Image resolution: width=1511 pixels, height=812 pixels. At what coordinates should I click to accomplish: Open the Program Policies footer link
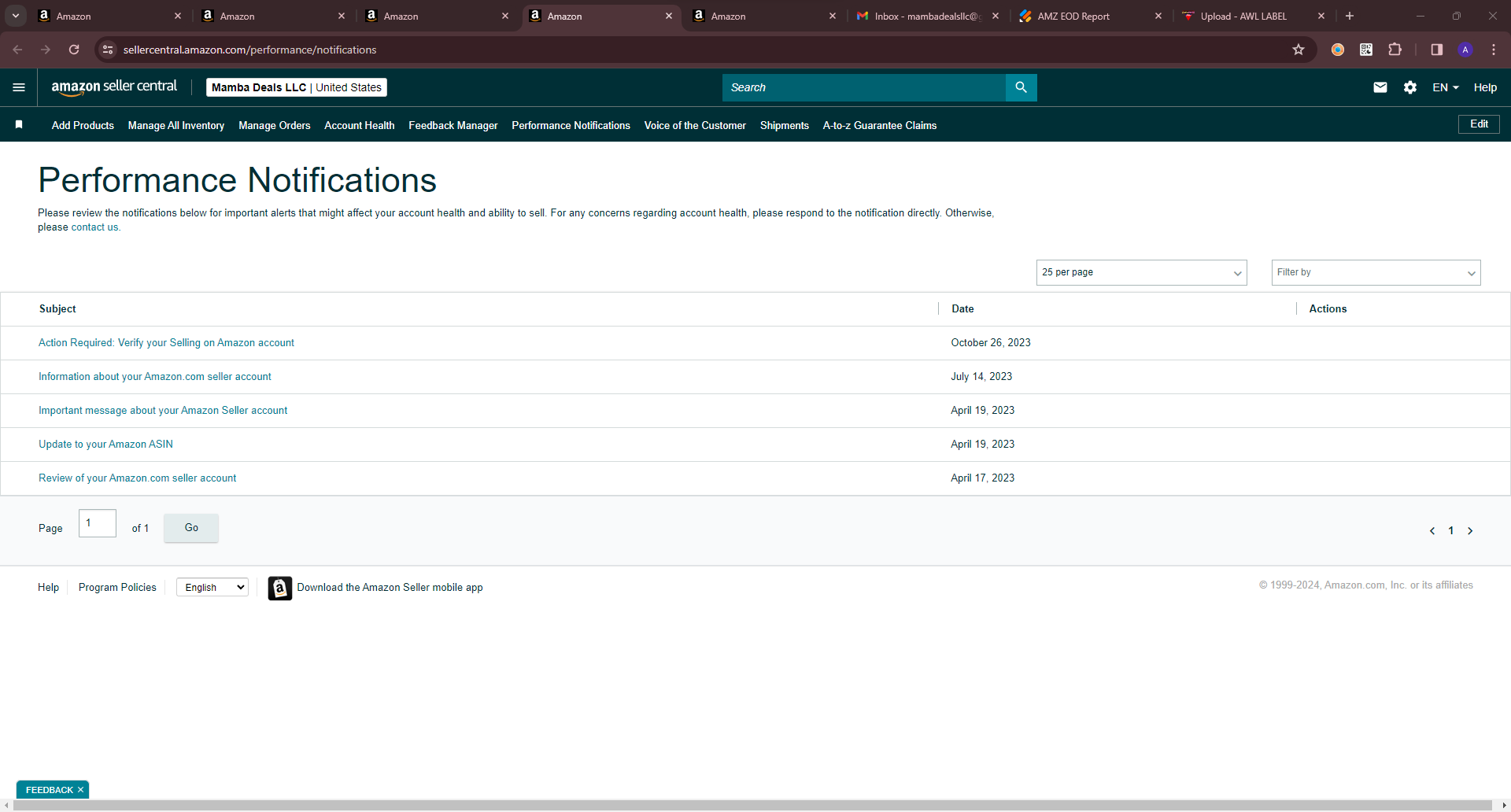click(x=117, y=588)
